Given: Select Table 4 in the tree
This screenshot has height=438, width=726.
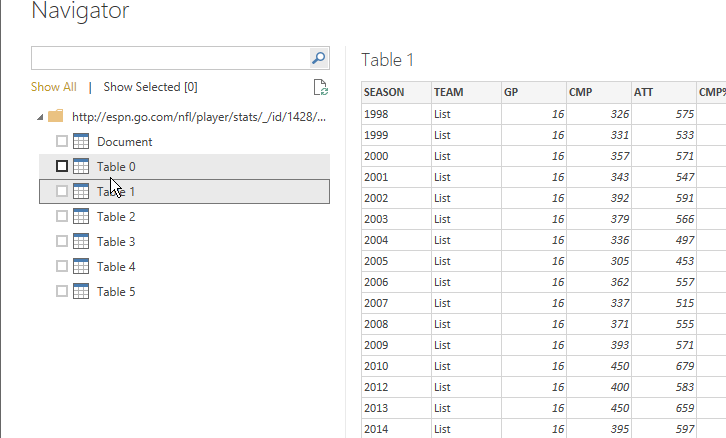Looking at the screenshot, I should coord(116,267).
